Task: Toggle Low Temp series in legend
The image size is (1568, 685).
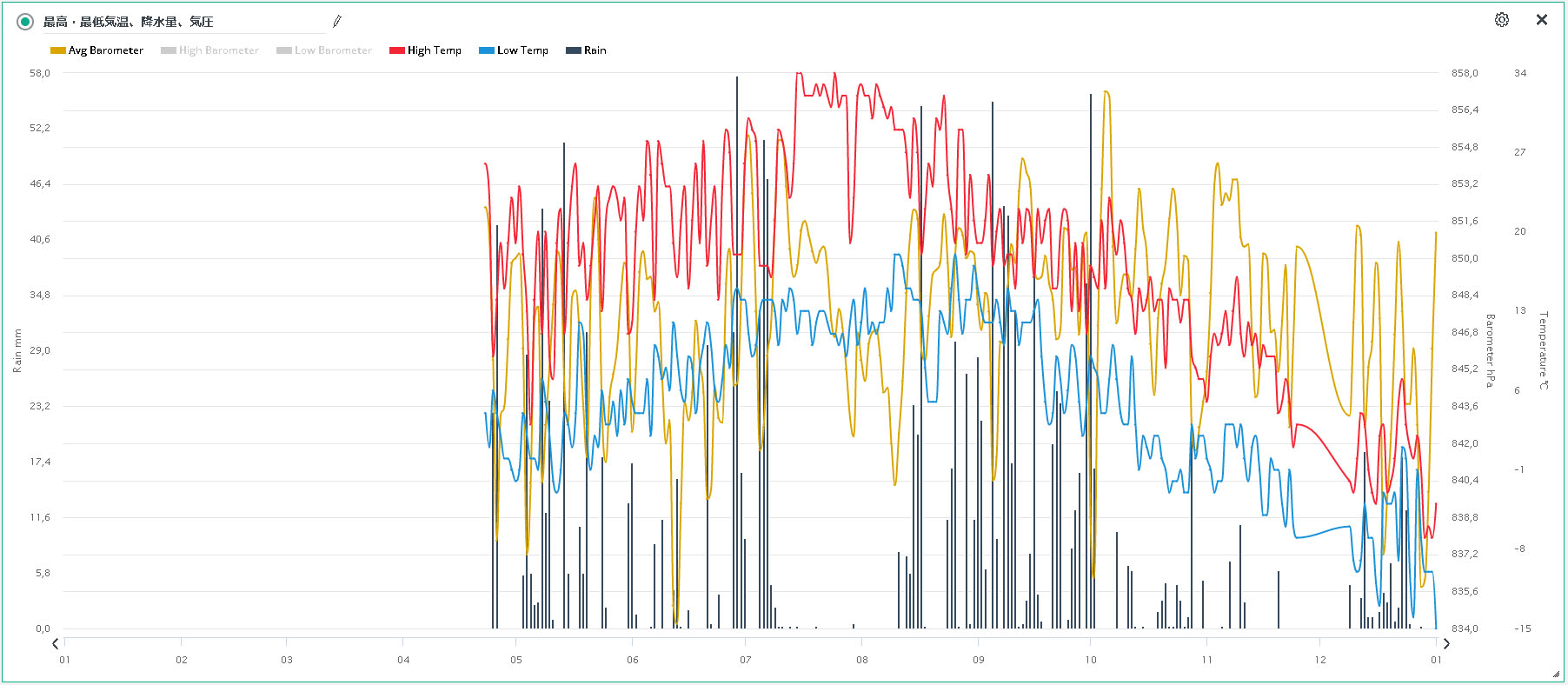Action: [x=514, y=50]
